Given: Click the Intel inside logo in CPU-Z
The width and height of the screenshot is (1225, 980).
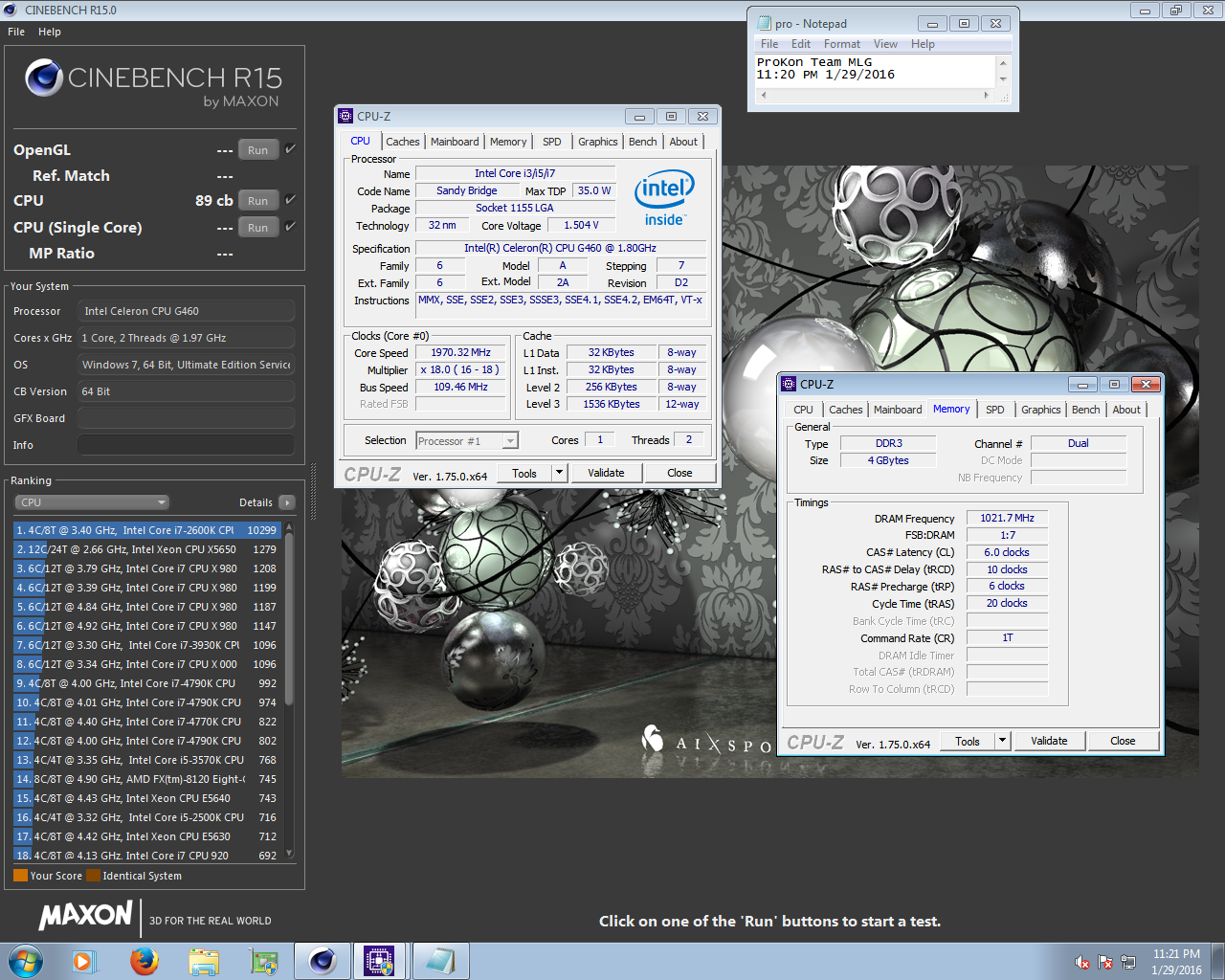Looking at the screenshot, I should (664, 198).
